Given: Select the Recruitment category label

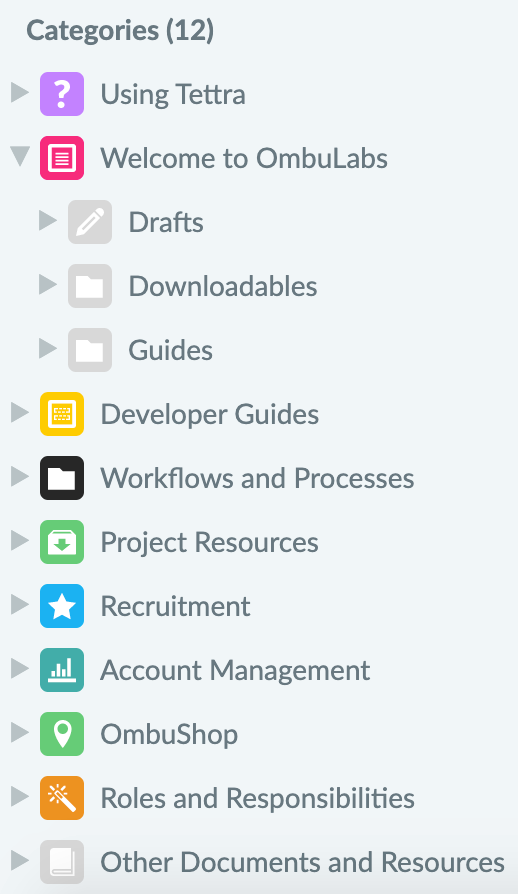Looking at the screenshot, I should click(176, 606).
